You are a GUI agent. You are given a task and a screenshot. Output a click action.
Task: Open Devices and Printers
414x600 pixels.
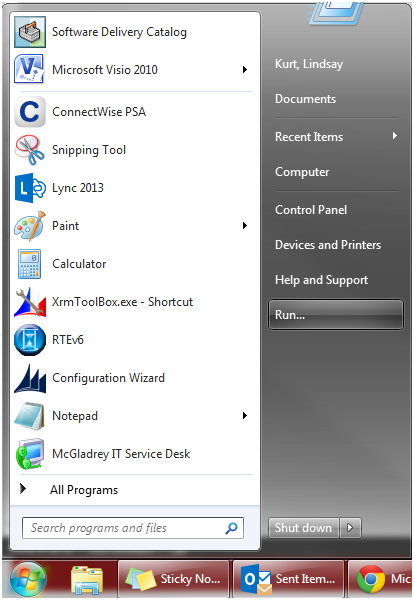328,245
